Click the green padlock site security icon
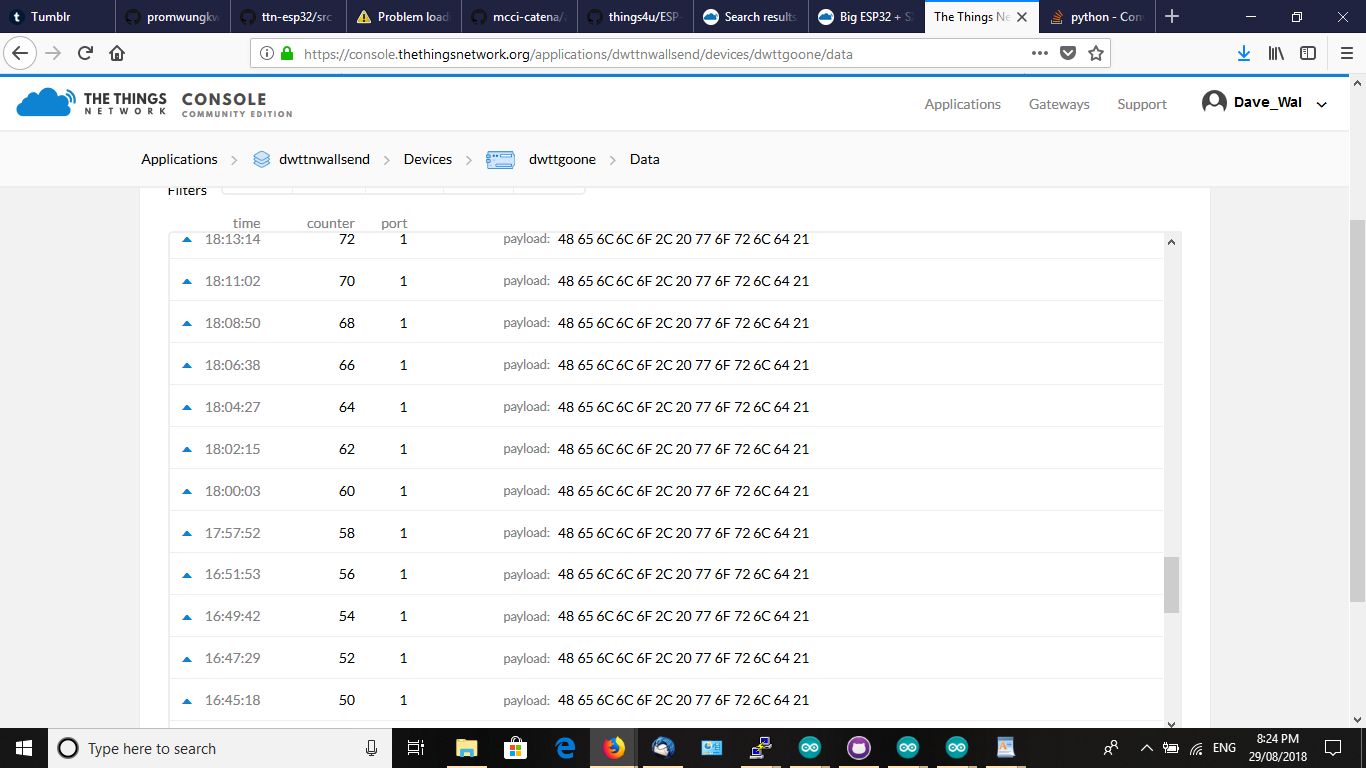The width and height of the screenshot is (1366, 768). (287, 54)
